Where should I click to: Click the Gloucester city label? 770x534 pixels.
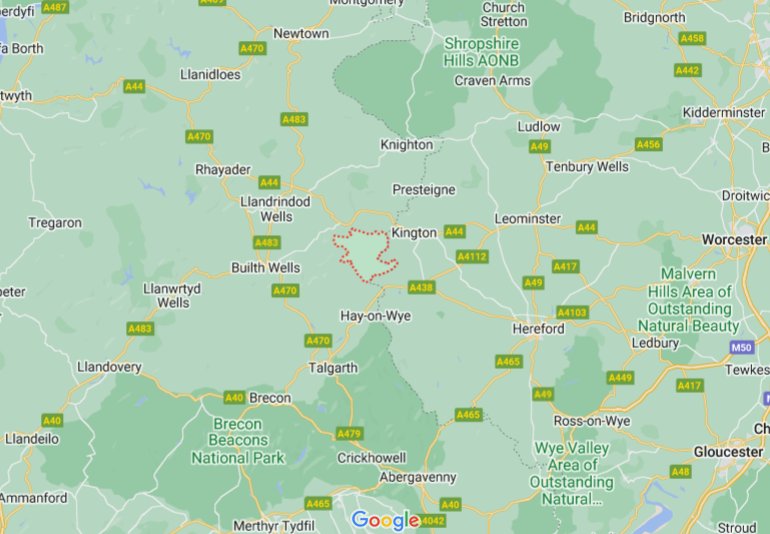728,452
